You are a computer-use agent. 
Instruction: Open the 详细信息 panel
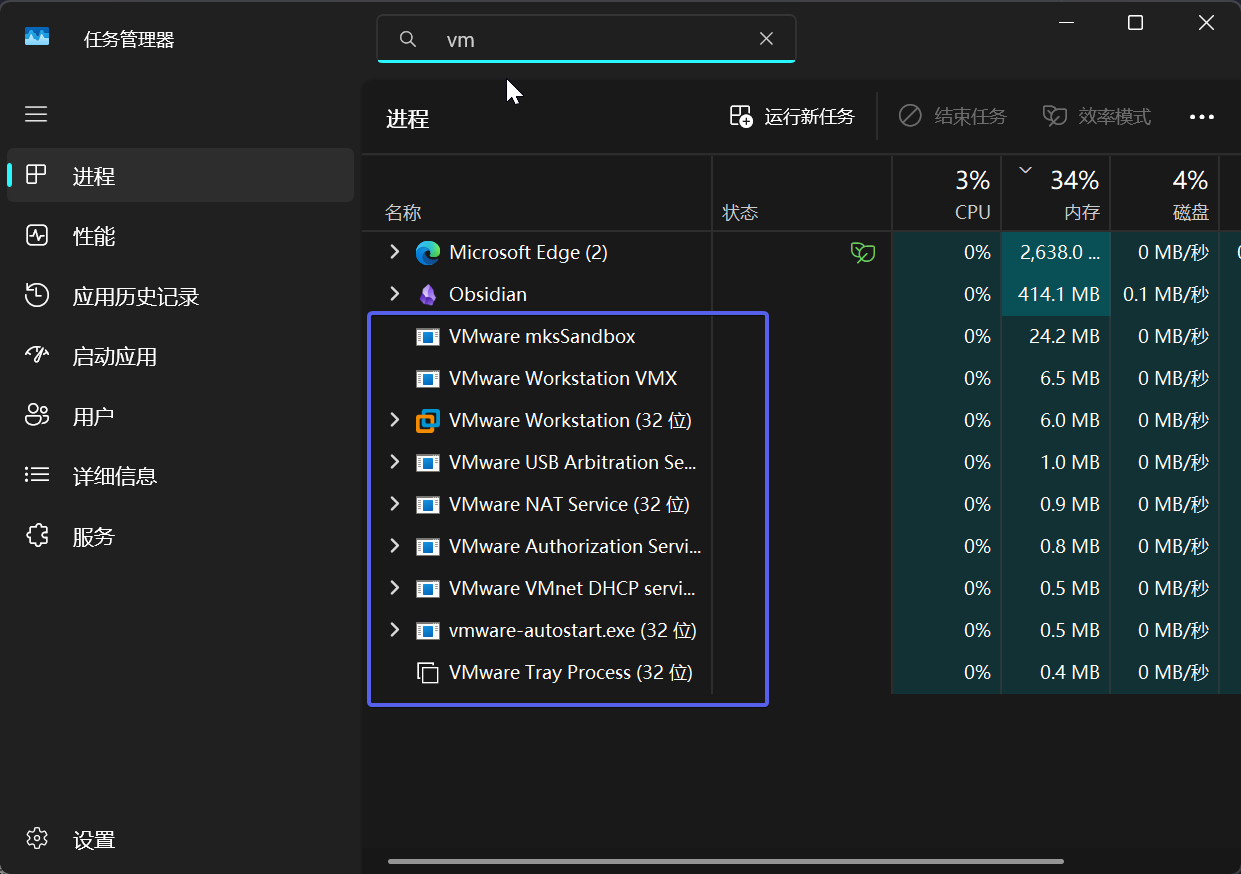point(116,476)
